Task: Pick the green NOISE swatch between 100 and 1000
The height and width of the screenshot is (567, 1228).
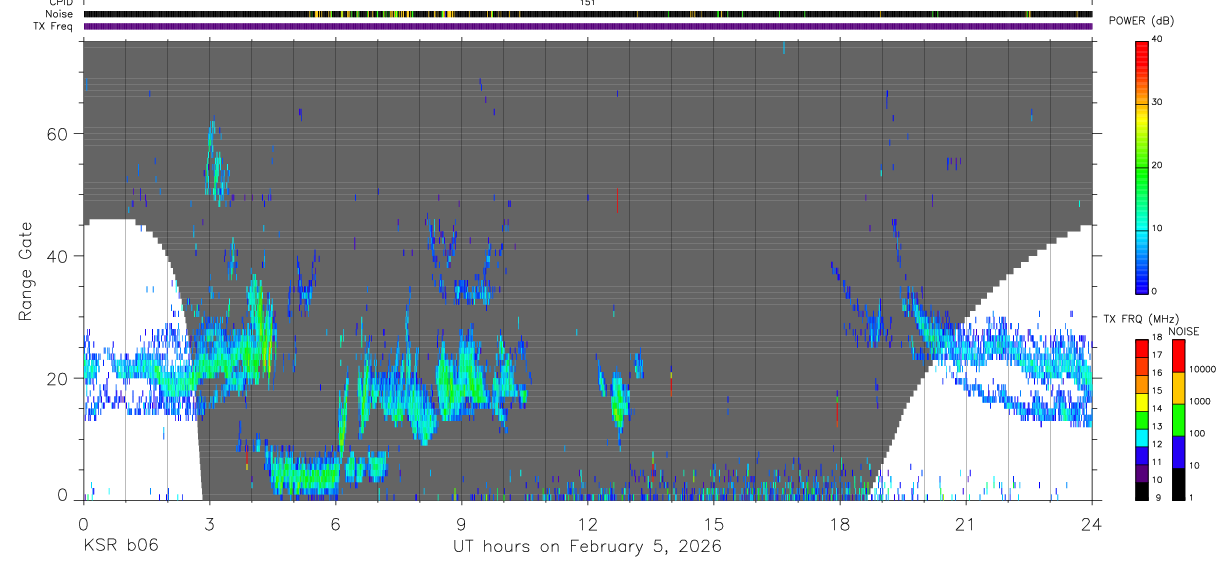Action: click(x=1178, y=418)
